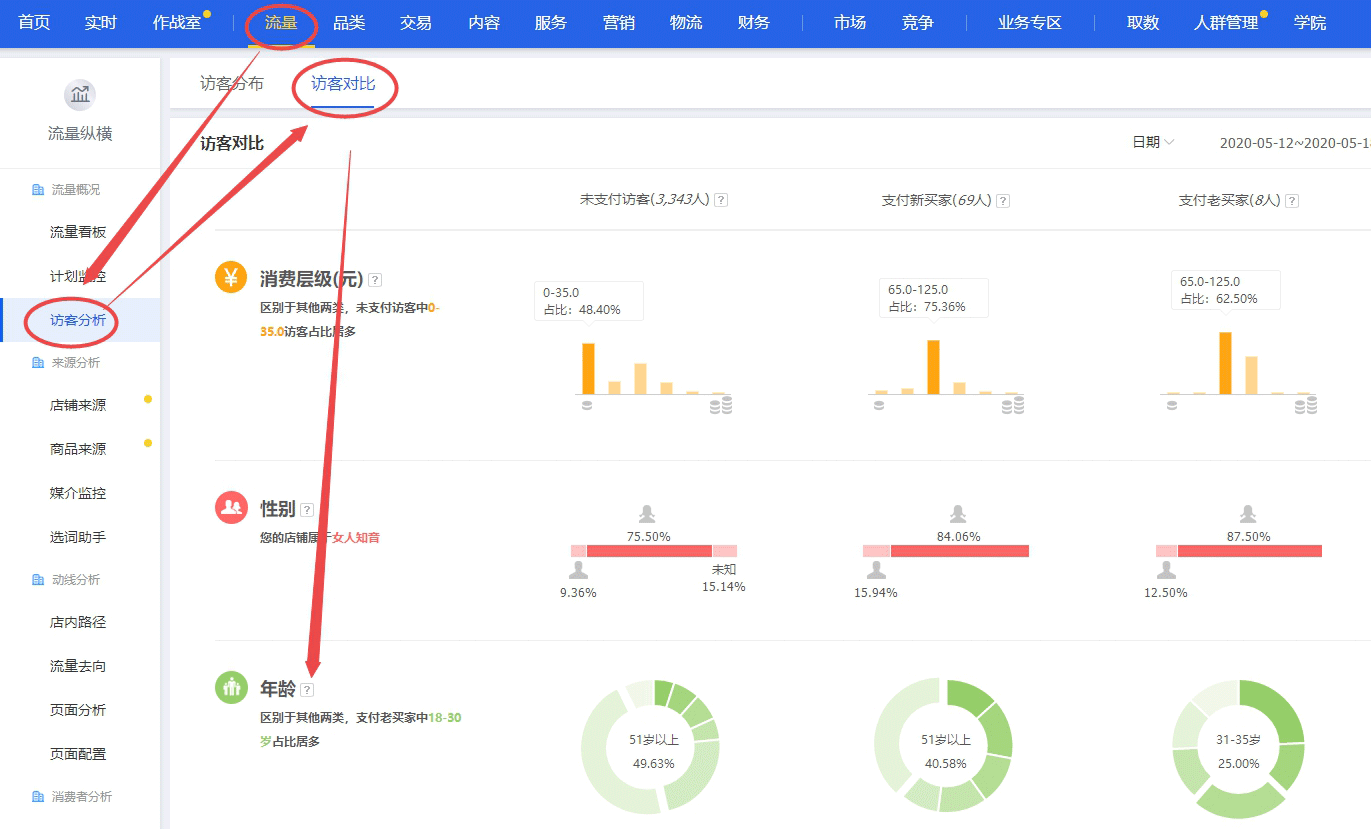Click the highlighted 0-35.0 orange bar
Screen dimensions: 1371x829
click(x=589, y=368)
